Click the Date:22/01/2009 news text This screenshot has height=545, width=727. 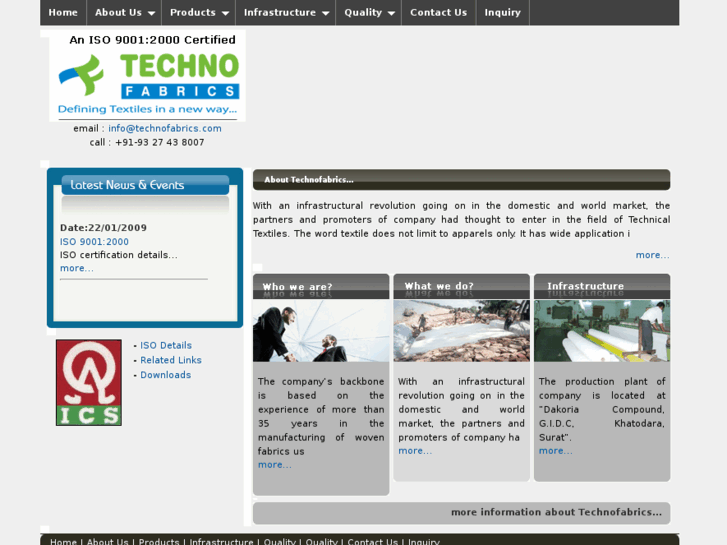coord(103,228)
